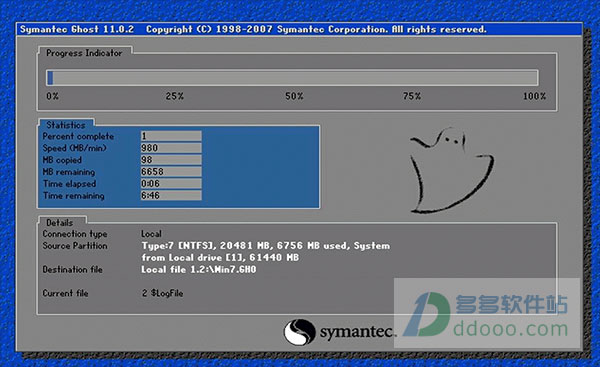This screenshot has width=600, height=367.
Task: Click the symantec wordmark text
Action: click(357, 332)
